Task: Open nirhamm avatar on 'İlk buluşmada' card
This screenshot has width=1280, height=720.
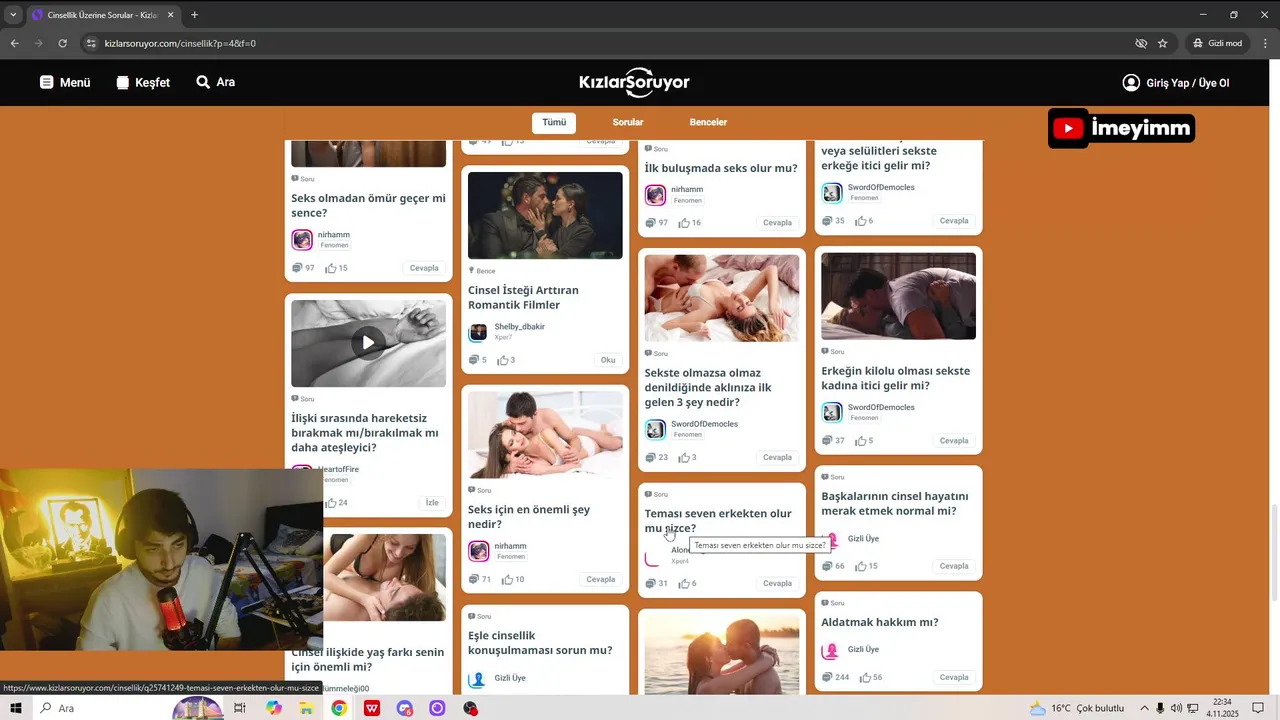Action: pyautogui.click(x=655, y=195)
